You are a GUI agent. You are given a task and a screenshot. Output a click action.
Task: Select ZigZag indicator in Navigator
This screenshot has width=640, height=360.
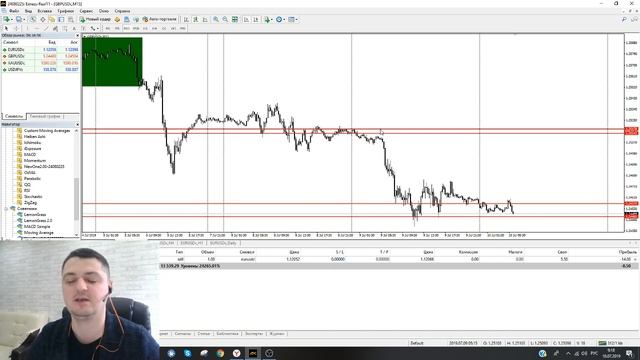(30, 202)
